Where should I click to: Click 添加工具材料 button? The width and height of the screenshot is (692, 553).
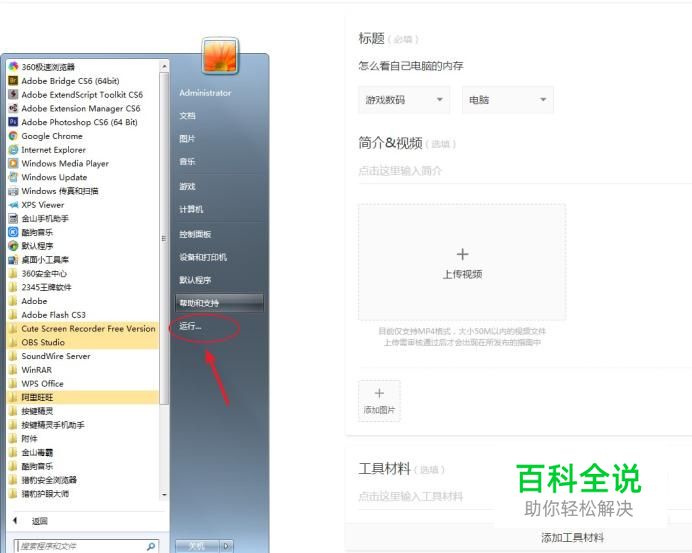click(572, 538)
